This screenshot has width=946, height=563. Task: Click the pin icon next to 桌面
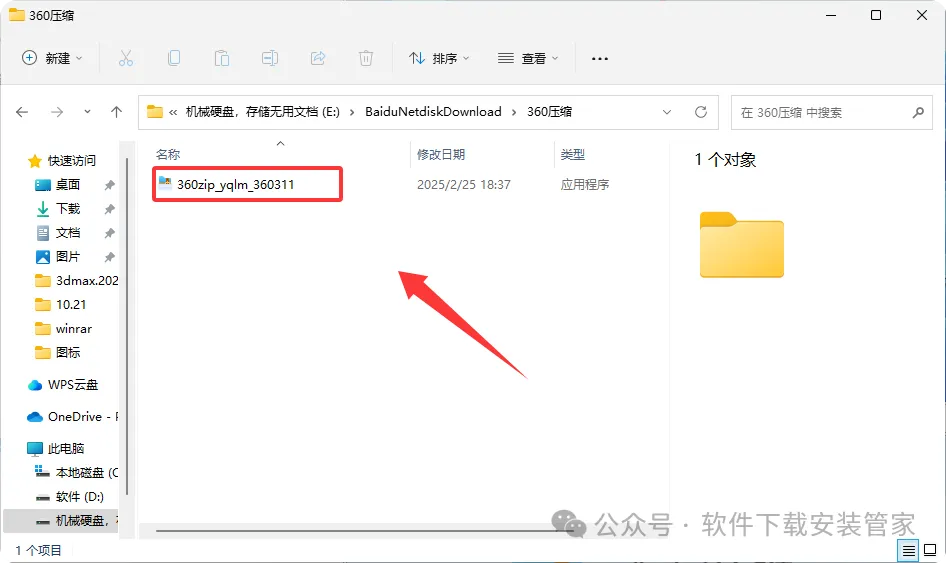click(x=109, y=185)
